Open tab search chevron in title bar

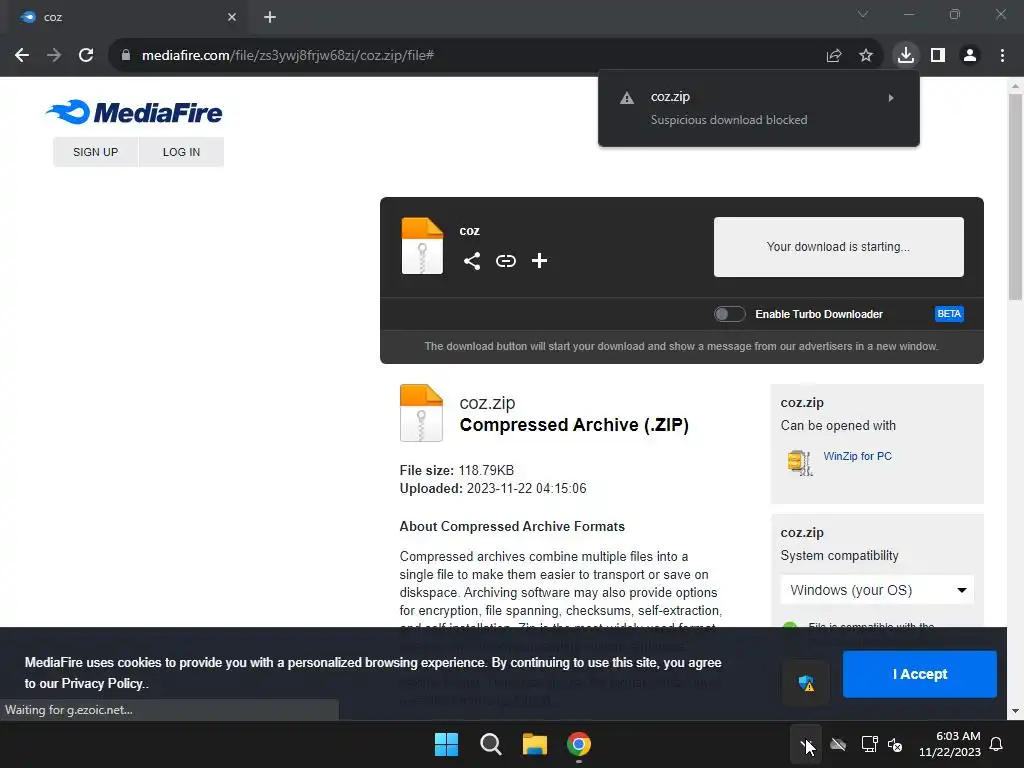(863, 14)
